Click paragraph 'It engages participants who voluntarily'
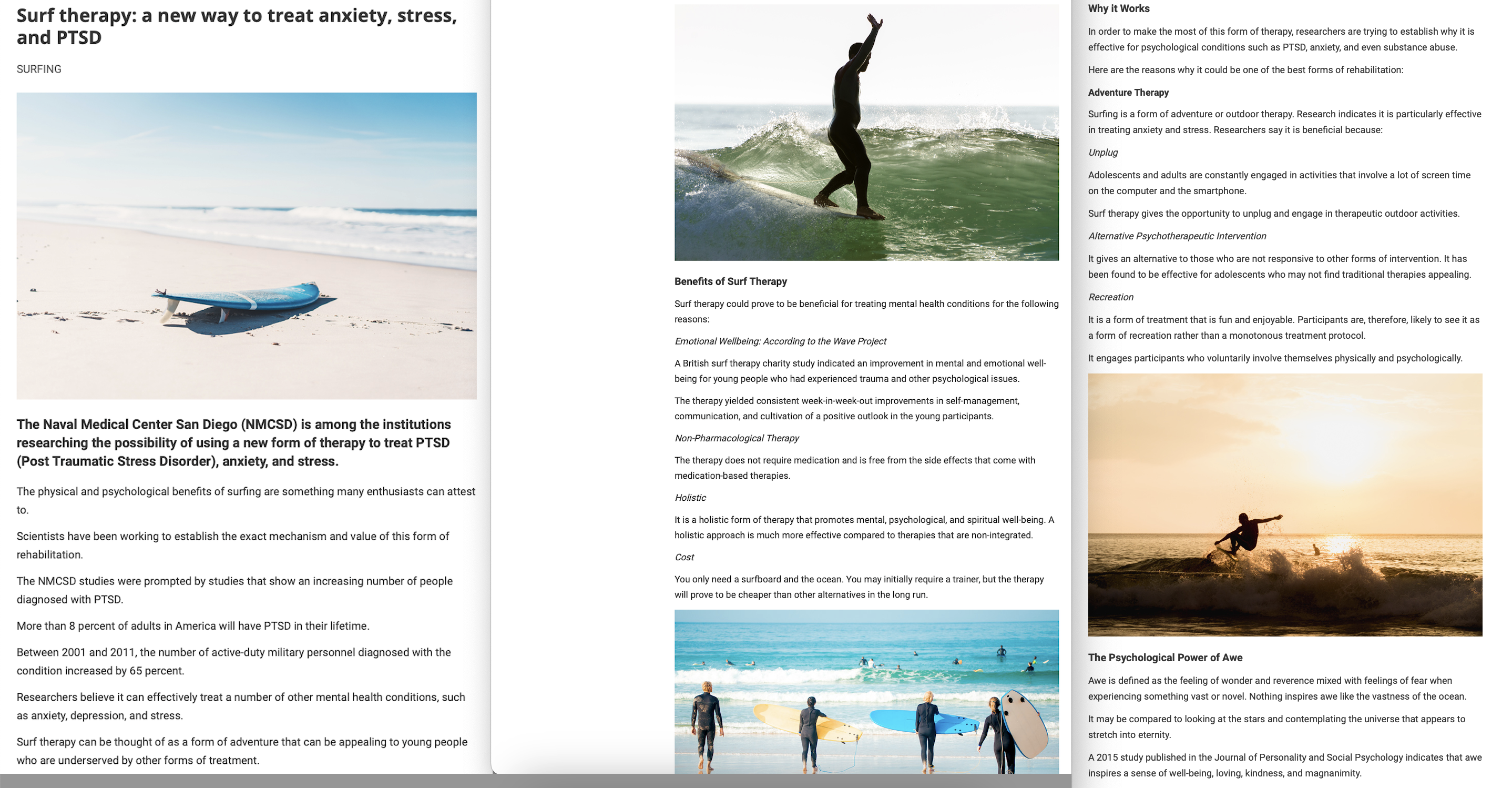This screenshot has height=788, width=1512. 1275,358
